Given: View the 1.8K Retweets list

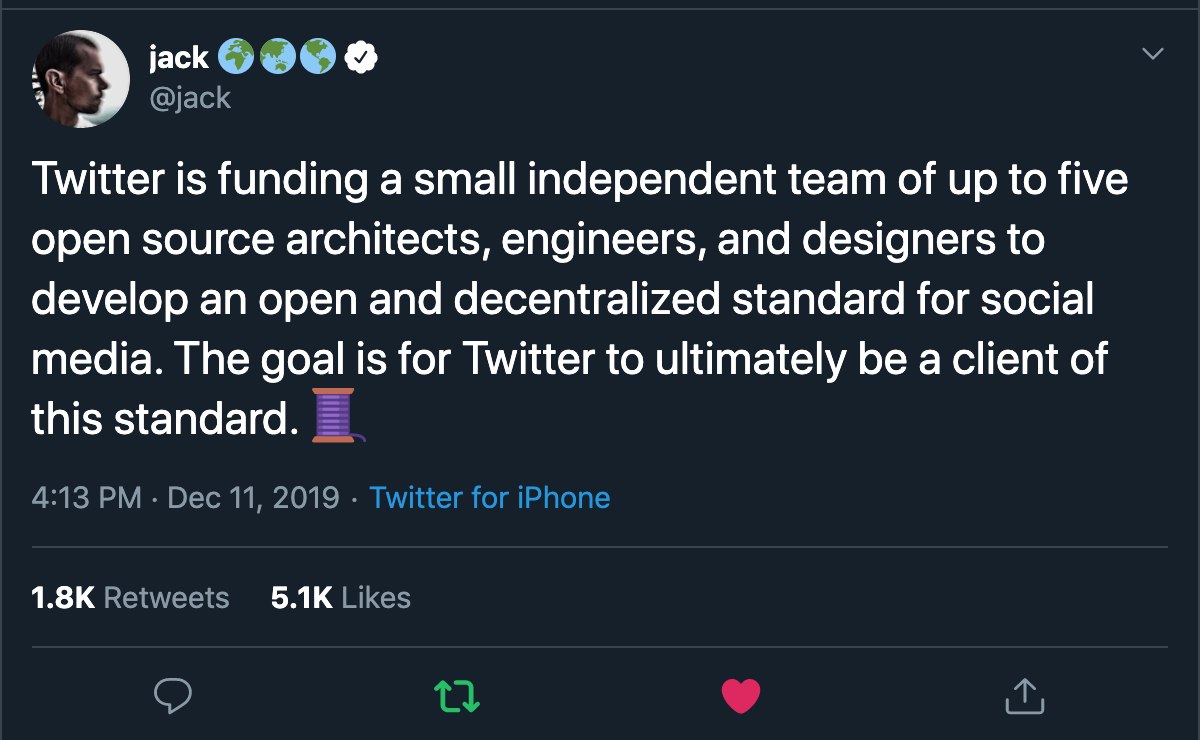Looking at the screenshot, I should pyautogui.click(x=130, y=598).
